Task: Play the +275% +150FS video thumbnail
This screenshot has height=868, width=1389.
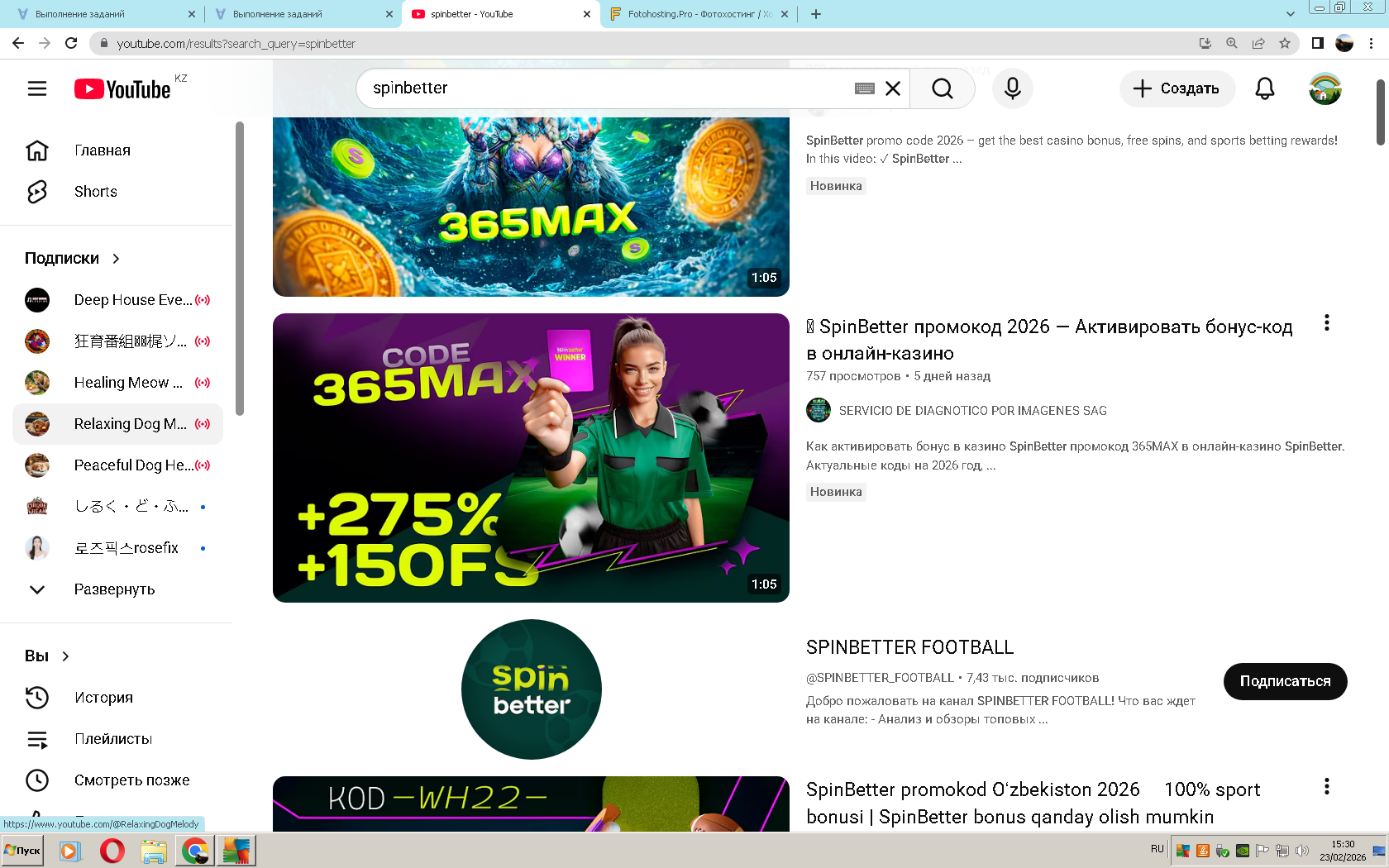Action: (x=531, y=458)
